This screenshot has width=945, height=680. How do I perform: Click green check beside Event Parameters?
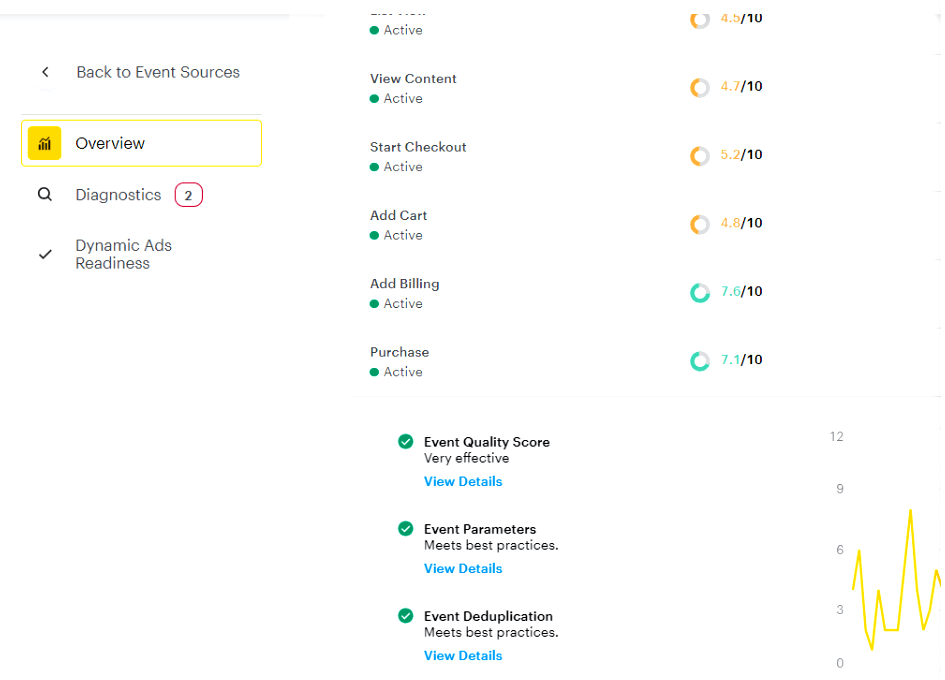coord(406,529)
